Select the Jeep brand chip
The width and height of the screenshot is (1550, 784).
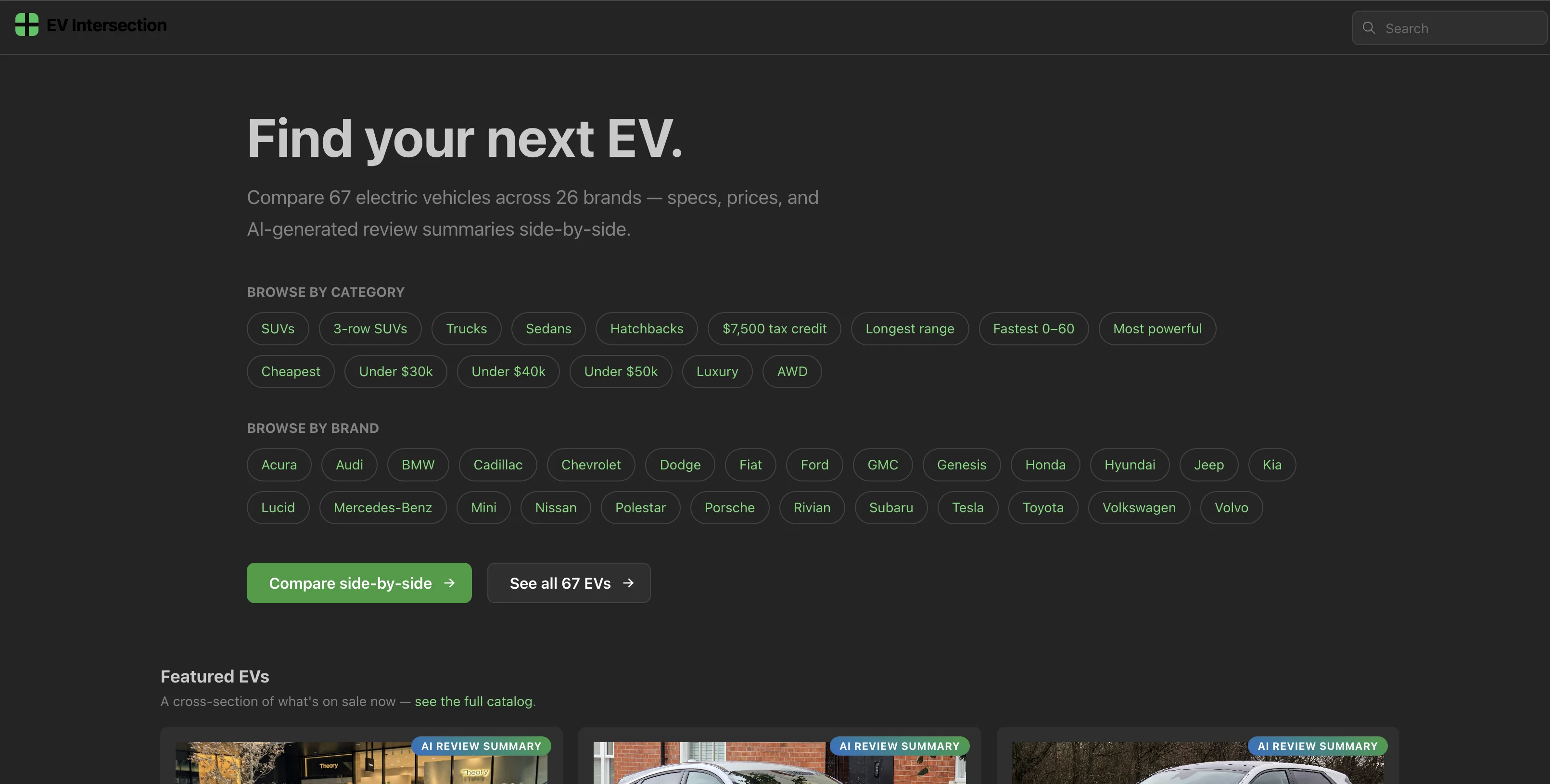[x=1209, y=465]
